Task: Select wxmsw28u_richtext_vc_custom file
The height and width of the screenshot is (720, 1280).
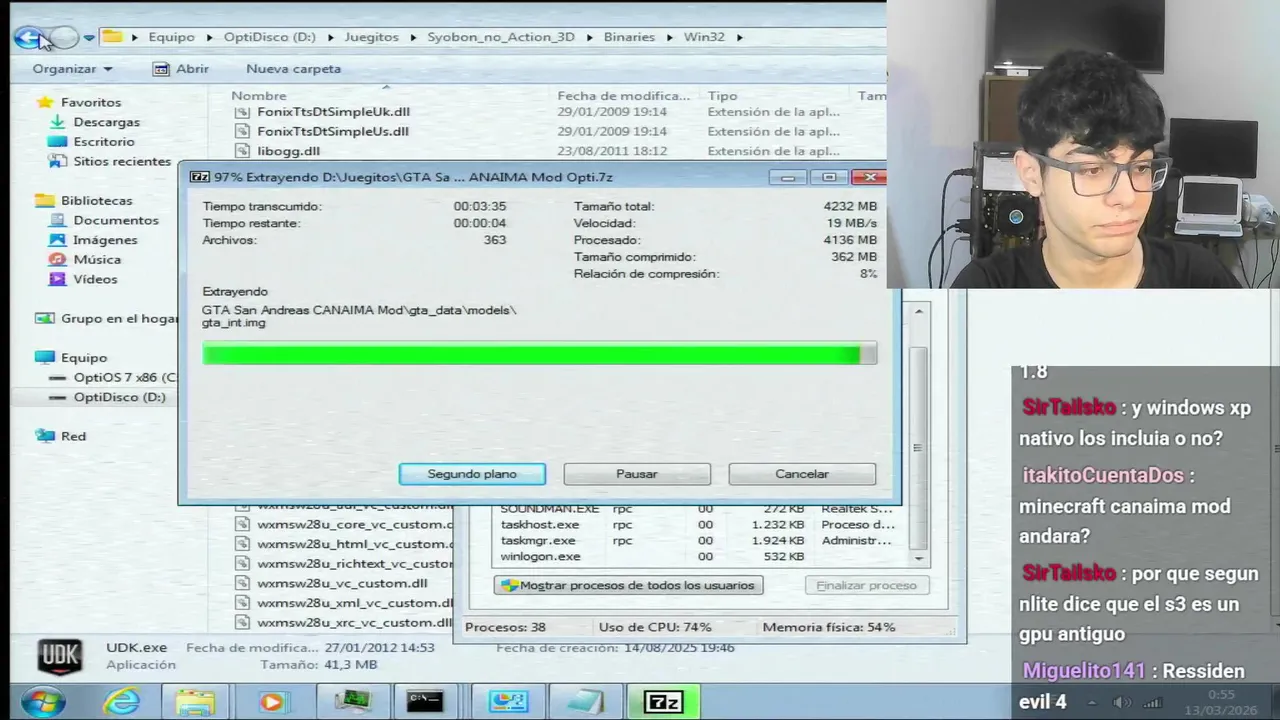Action: 343,563
